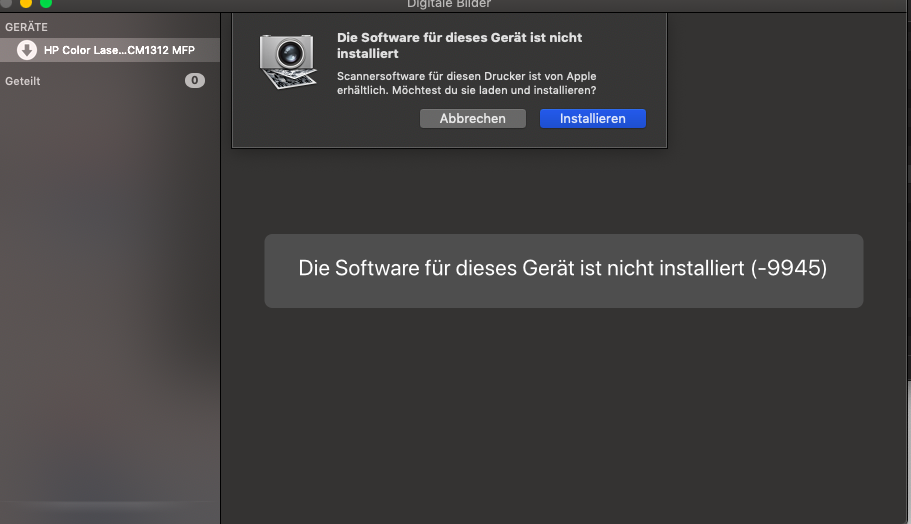The image size is (911, 524).
Task: Click the Abbrechen button
Action: pyautogui.click(x=472, y=119)
